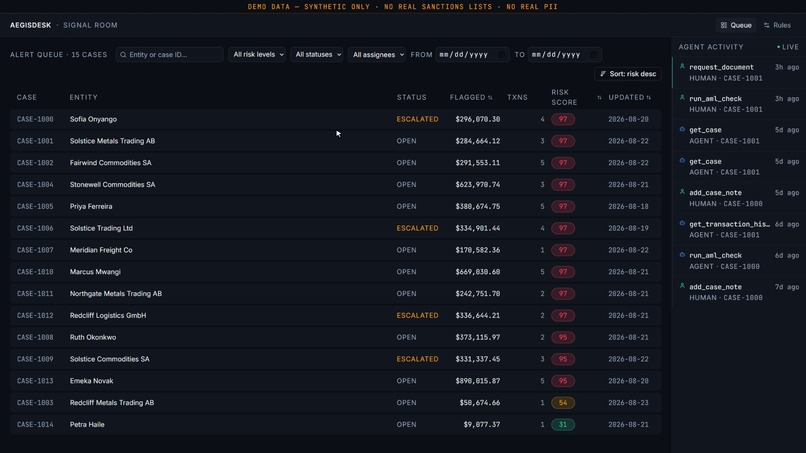Select the Priya Ferreira entity

pyautogui.click(x=91, y=207)
